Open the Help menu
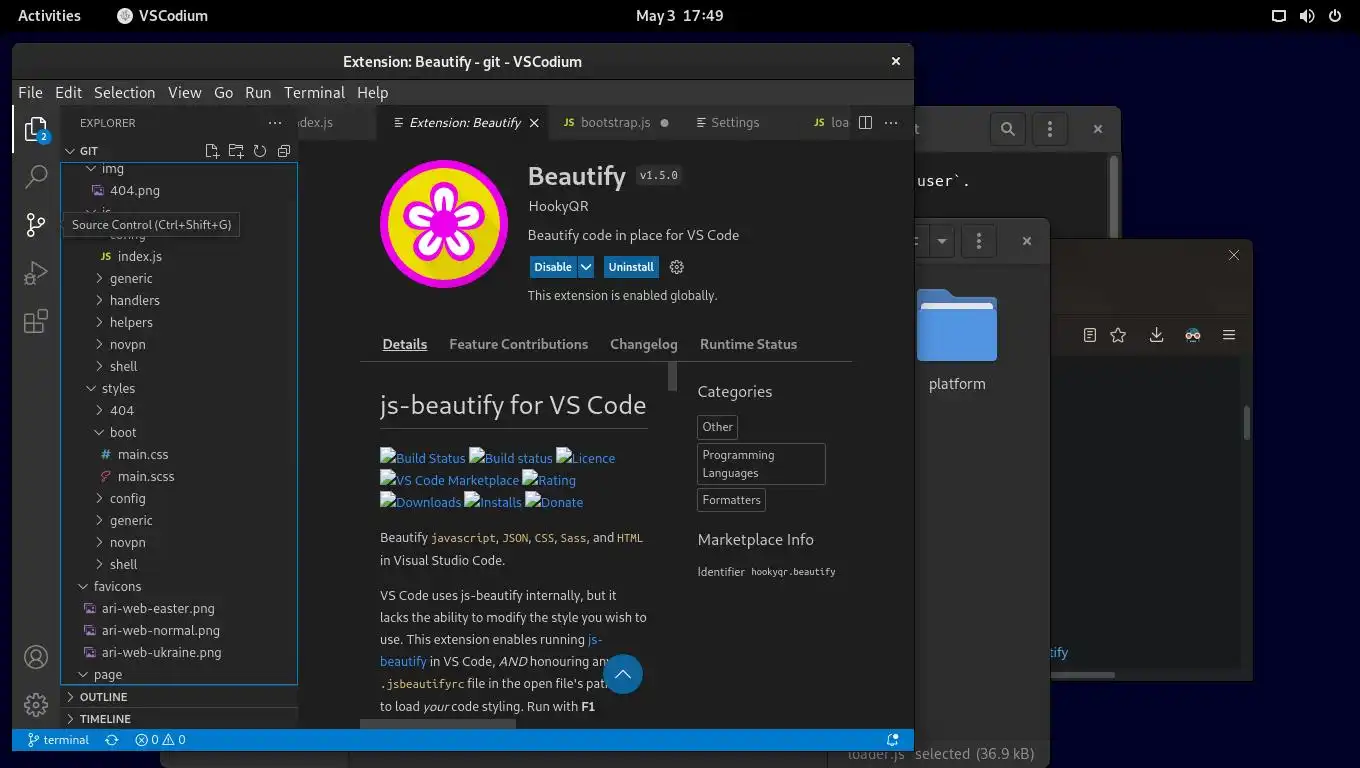The height and width of the screenshot is (768, 1360). point(372,92)
